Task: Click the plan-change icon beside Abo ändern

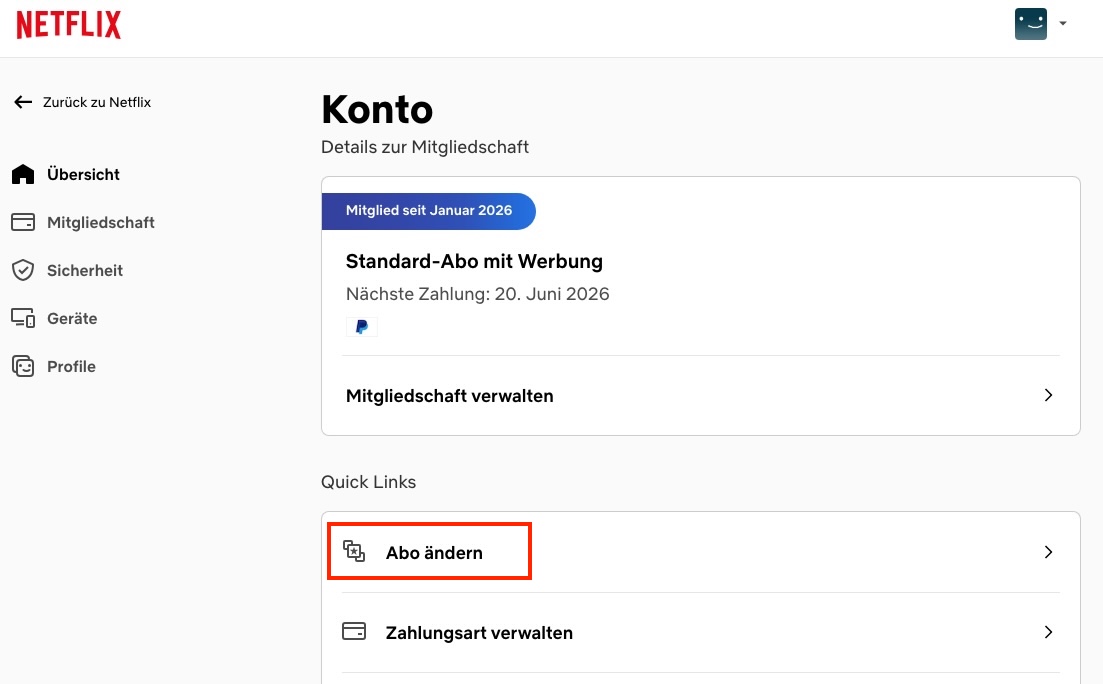Action: 354,552
